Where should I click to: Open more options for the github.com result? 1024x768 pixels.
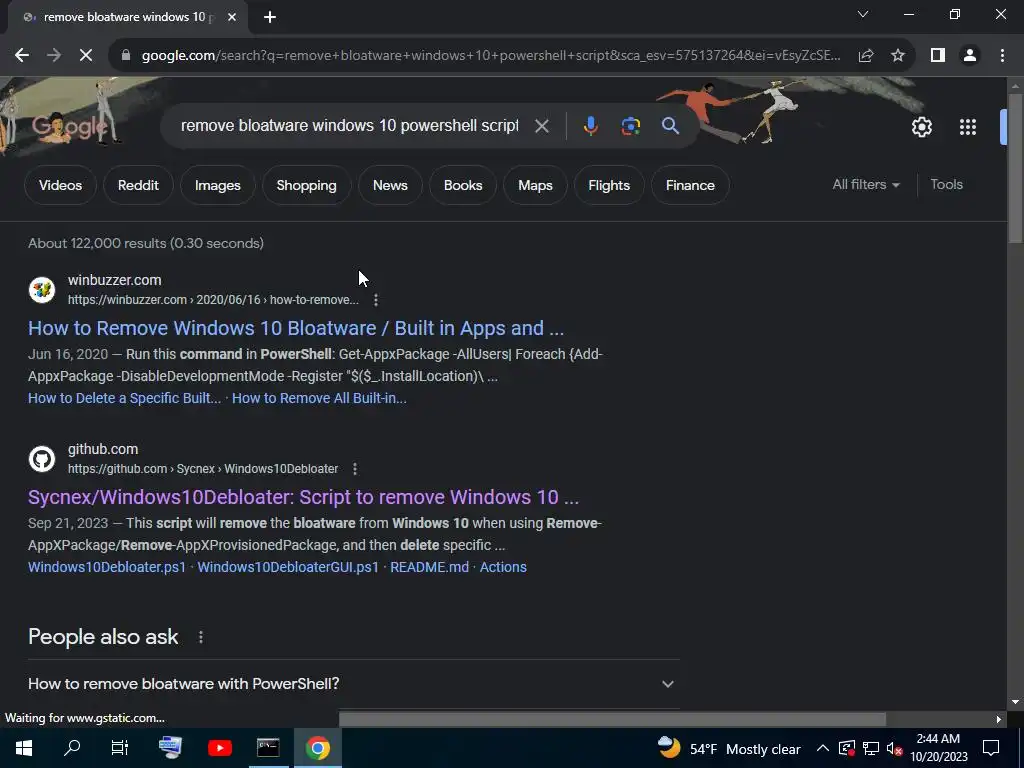pyautogui.click(x=355, y=469)
